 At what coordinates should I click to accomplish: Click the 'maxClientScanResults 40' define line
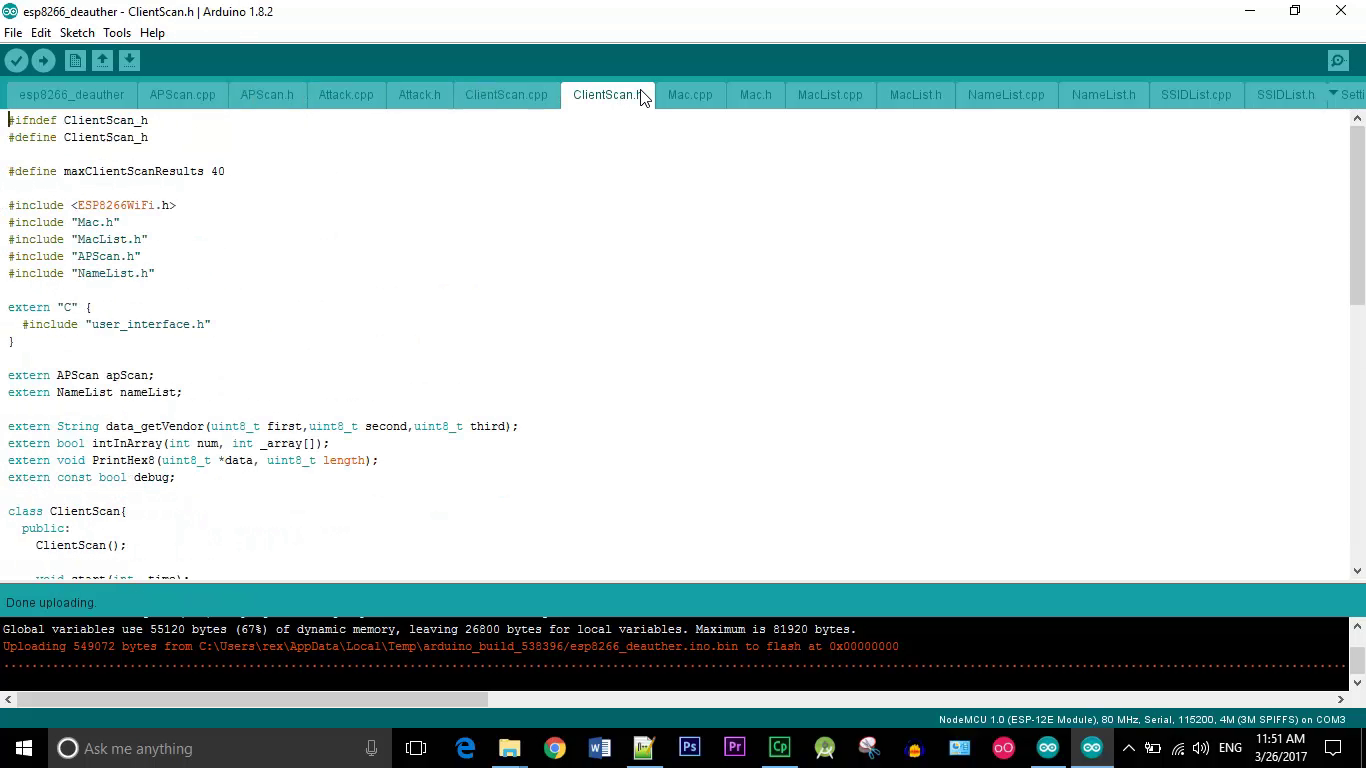point(116,171)
